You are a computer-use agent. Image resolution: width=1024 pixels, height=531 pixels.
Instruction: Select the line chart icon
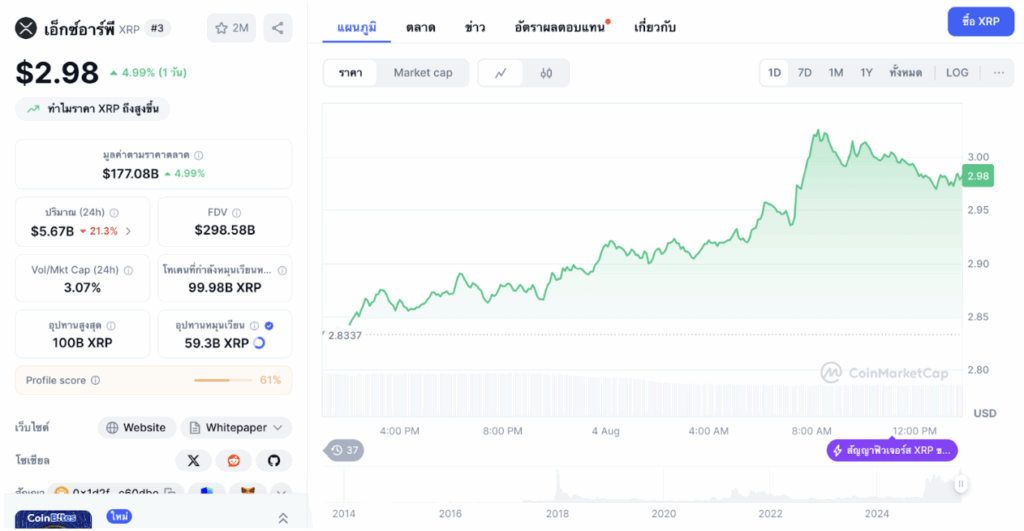[x=501, y=73]
